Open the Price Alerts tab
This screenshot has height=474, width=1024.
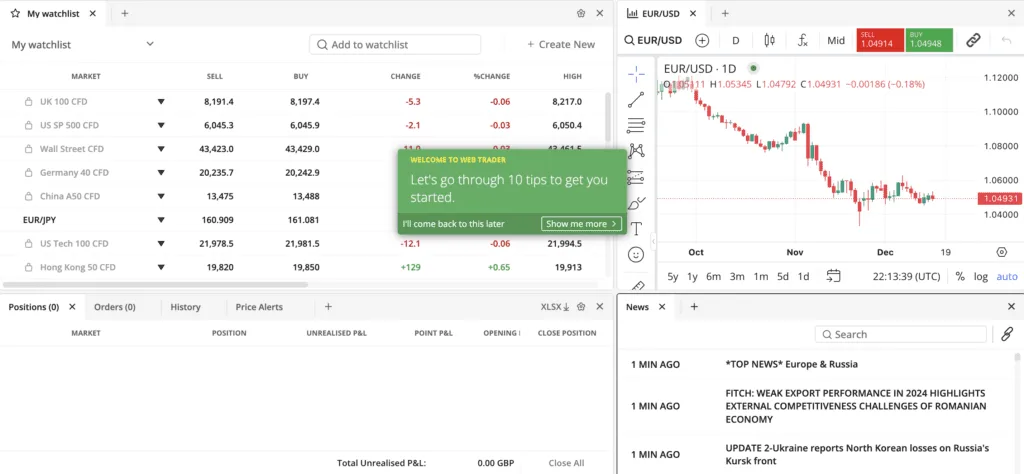click(x=258, y=307)
